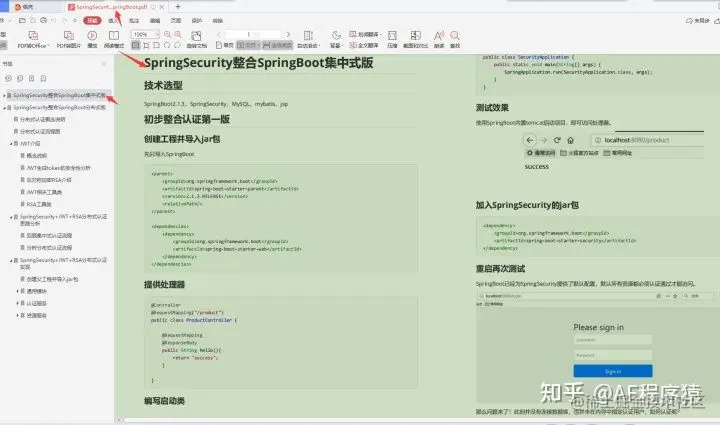Click the page number input field
Screen dimensions: 720x425
[x=253, y=34]
